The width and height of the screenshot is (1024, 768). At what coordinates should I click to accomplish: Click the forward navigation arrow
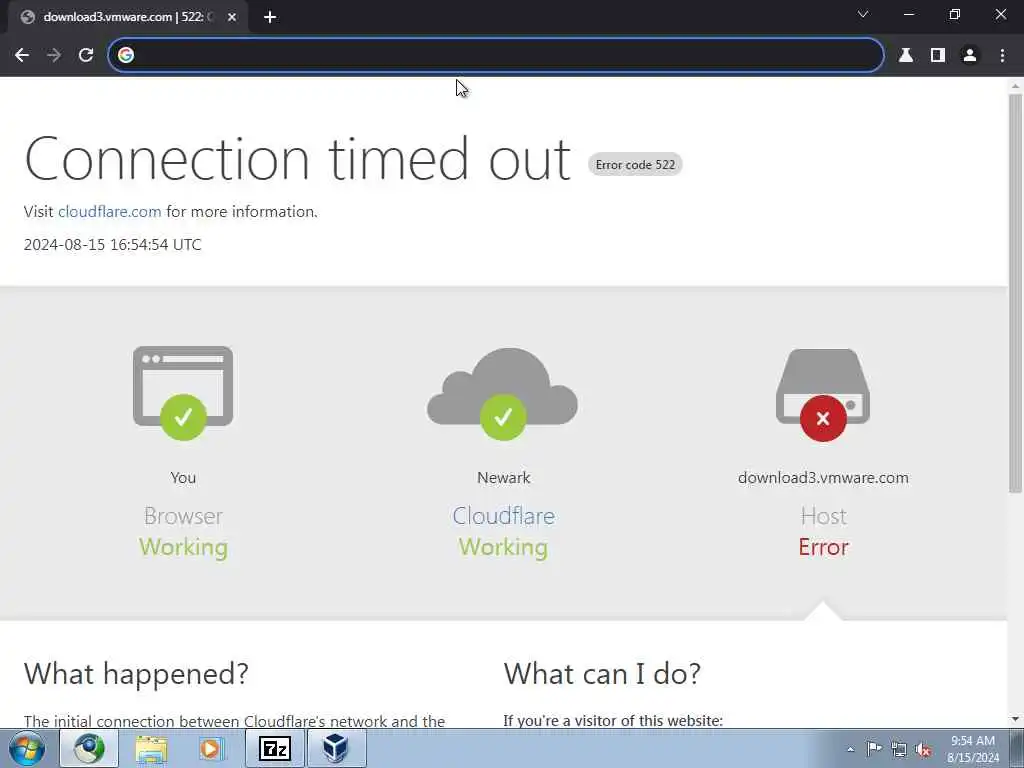[54, 55]
